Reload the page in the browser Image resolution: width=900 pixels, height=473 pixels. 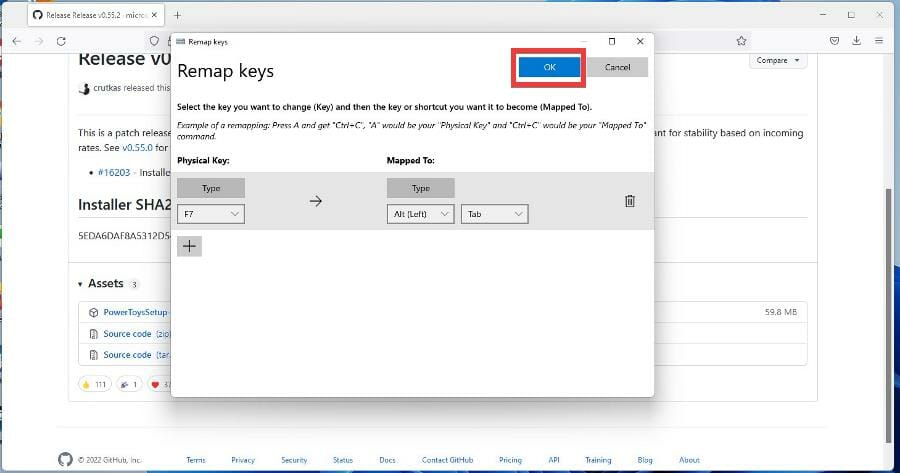click(62, 41)
